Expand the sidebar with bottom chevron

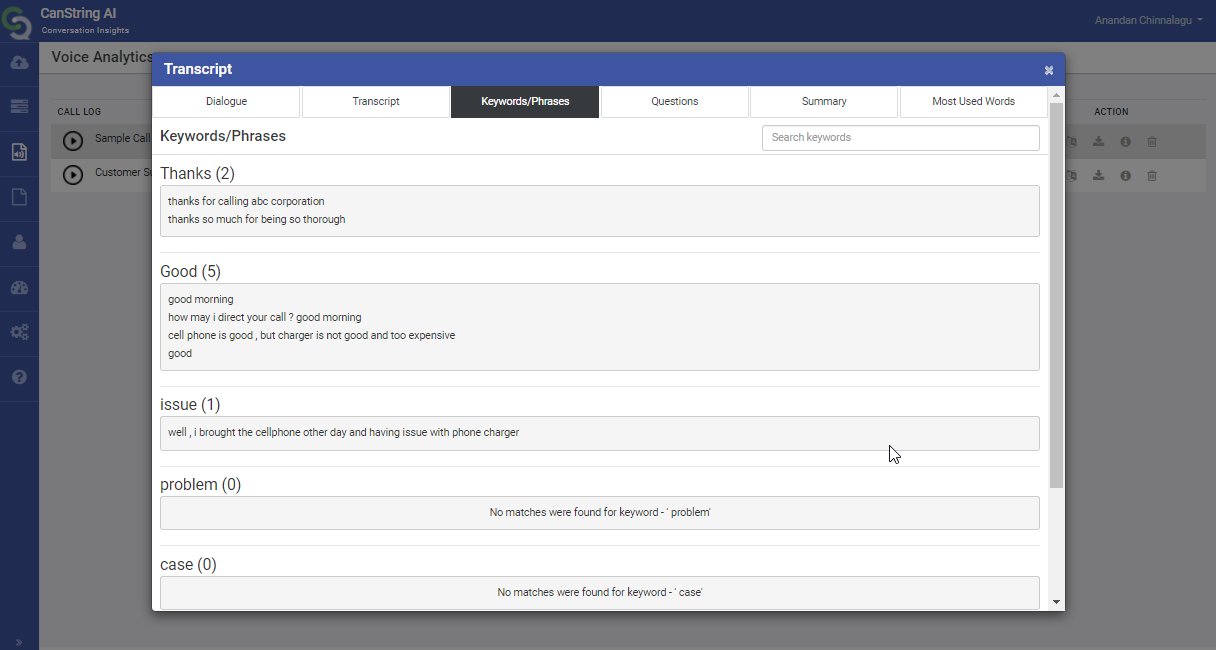click(19, 641)
